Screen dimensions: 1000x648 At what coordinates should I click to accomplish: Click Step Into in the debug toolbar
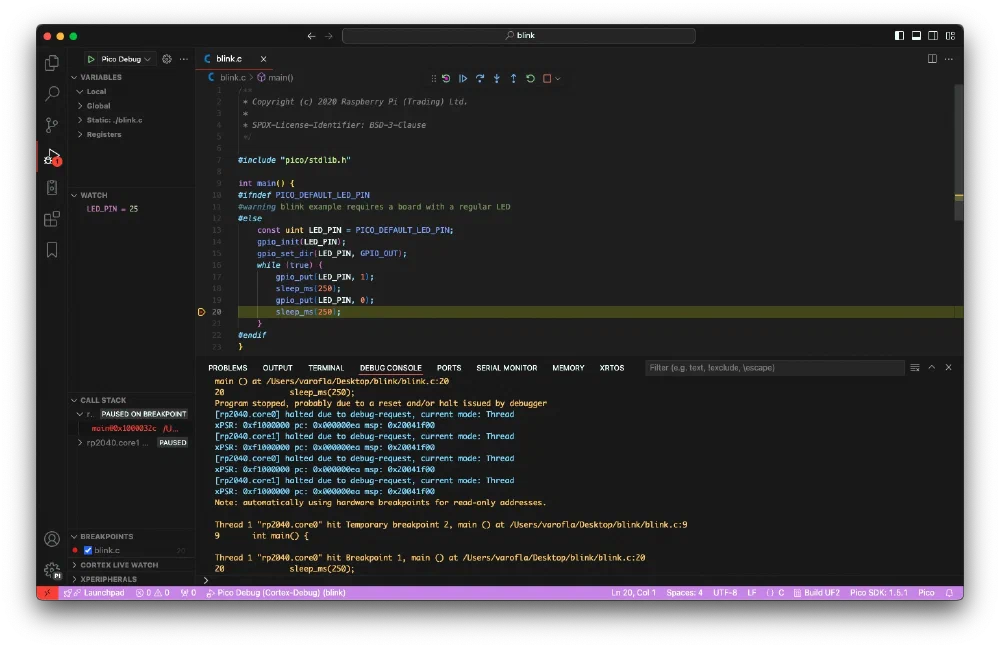click(x=497, y=78)
